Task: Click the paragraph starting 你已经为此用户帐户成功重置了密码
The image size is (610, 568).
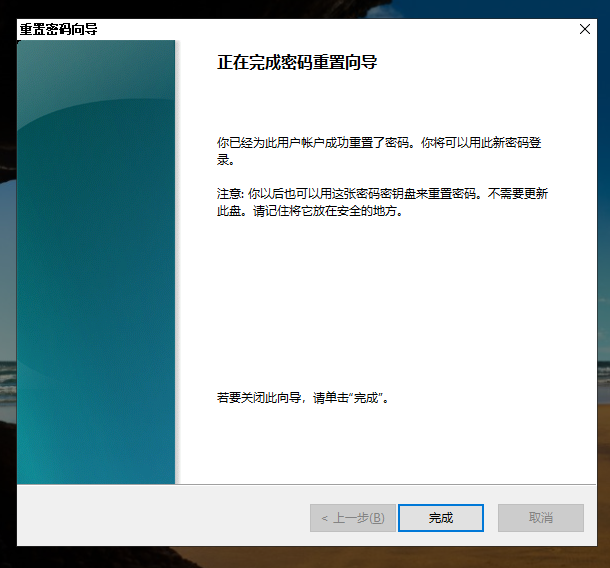Action: (x=379, y=151)
